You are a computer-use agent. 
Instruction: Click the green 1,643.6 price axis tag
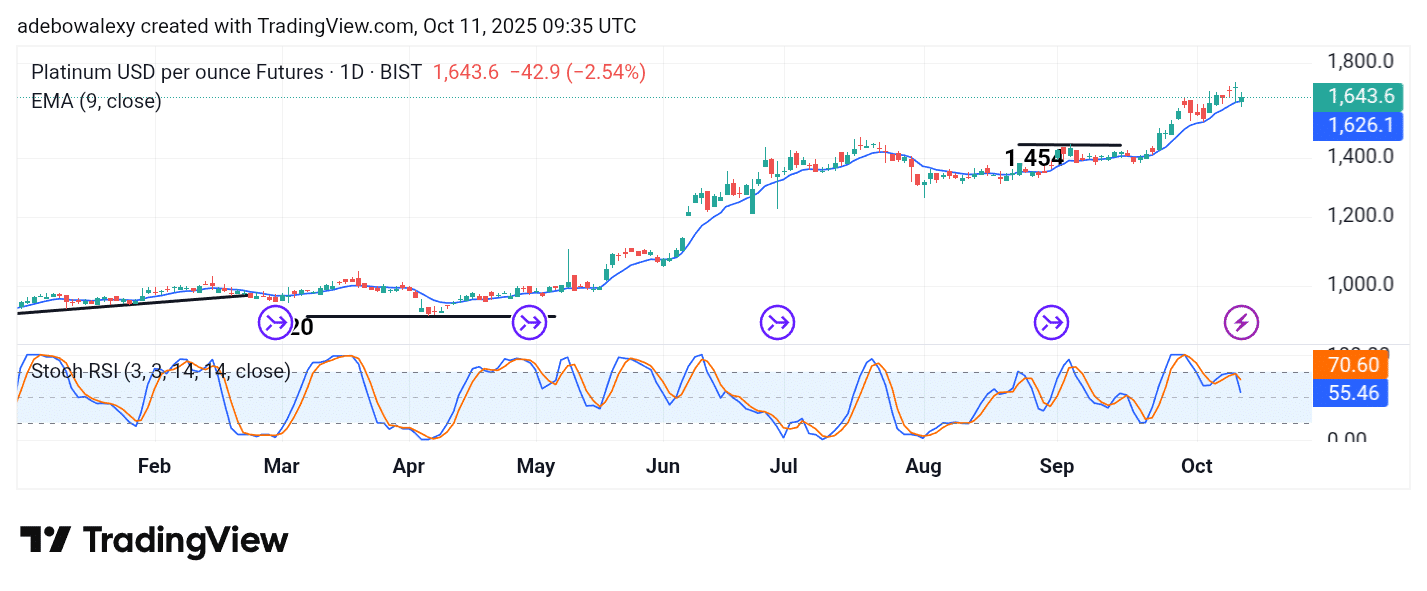(1357, 97)
